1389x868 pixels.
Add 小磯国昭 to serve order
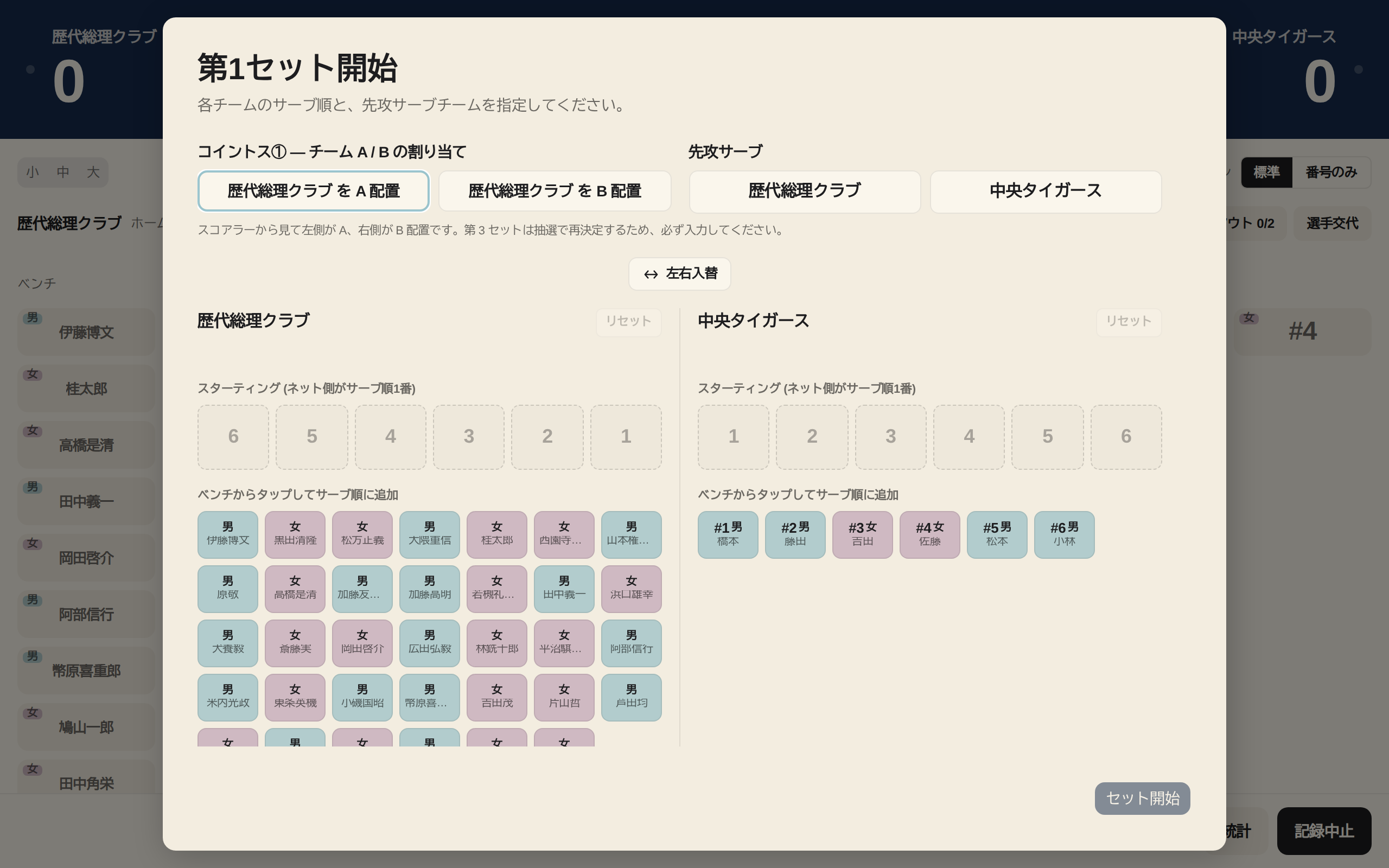pyautogui.click(x=362, y=698)
